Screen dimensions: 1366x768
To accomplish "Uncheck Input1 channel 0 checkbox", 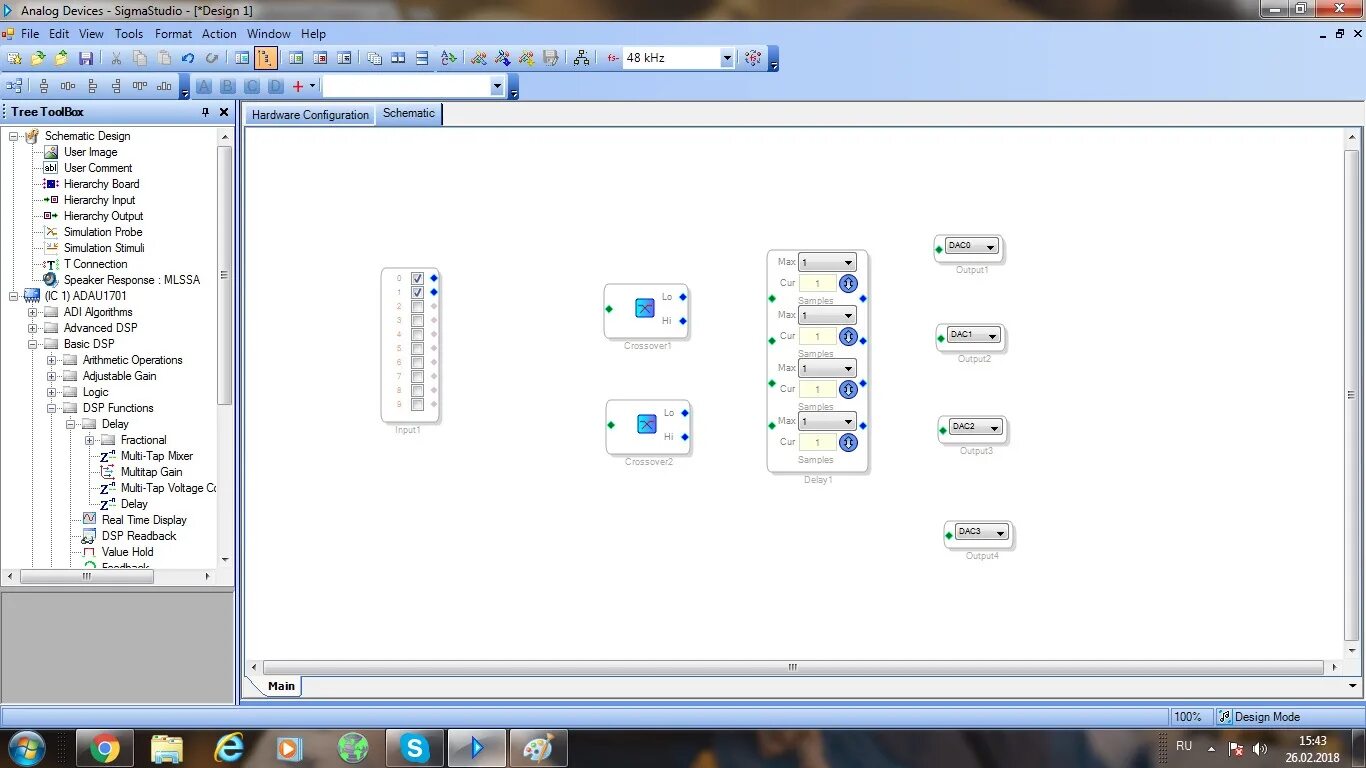I will (x=417, y=278).
